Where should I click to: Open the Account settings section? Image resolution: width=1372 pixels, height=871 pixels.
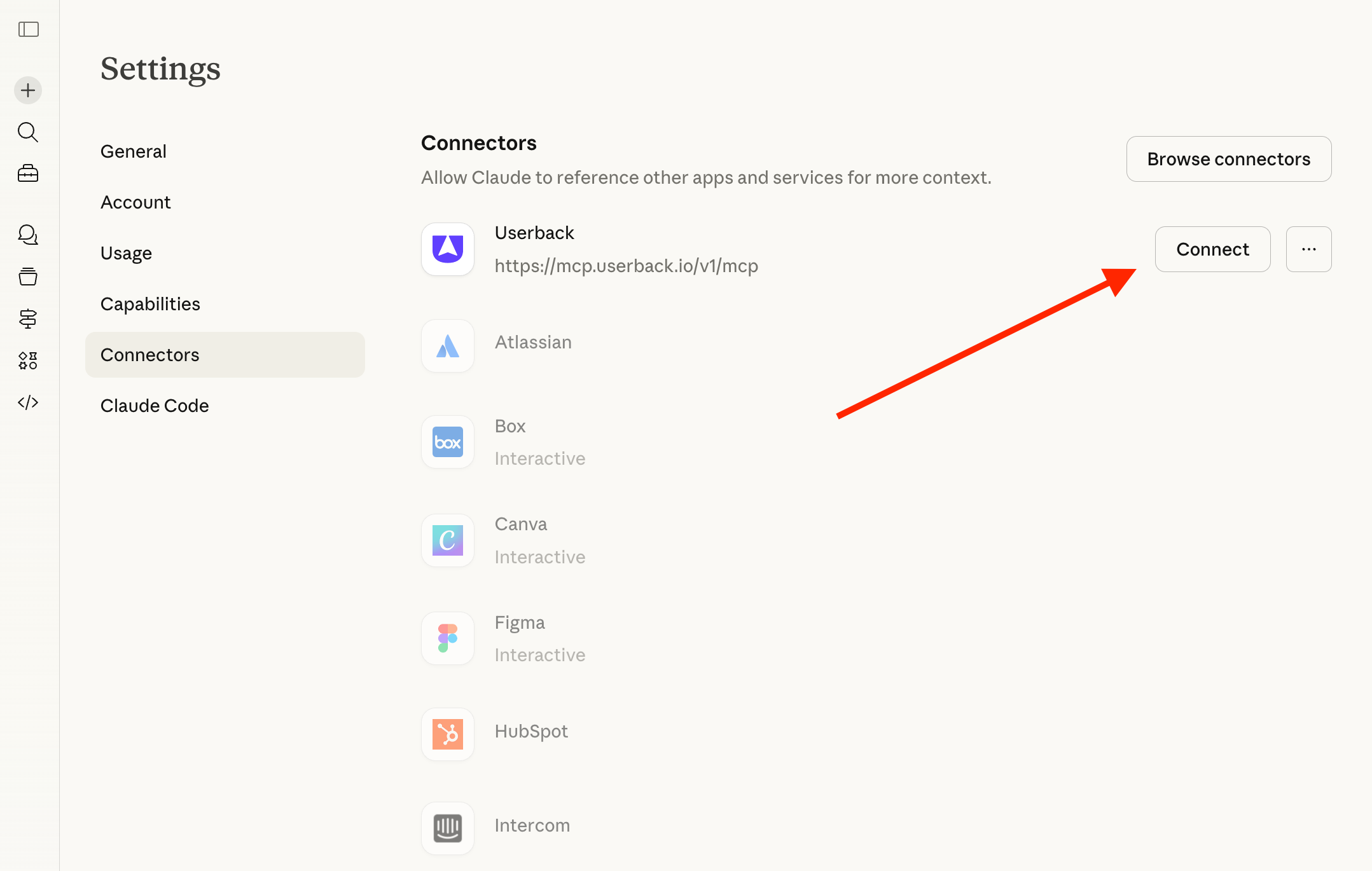pos(135,202)
